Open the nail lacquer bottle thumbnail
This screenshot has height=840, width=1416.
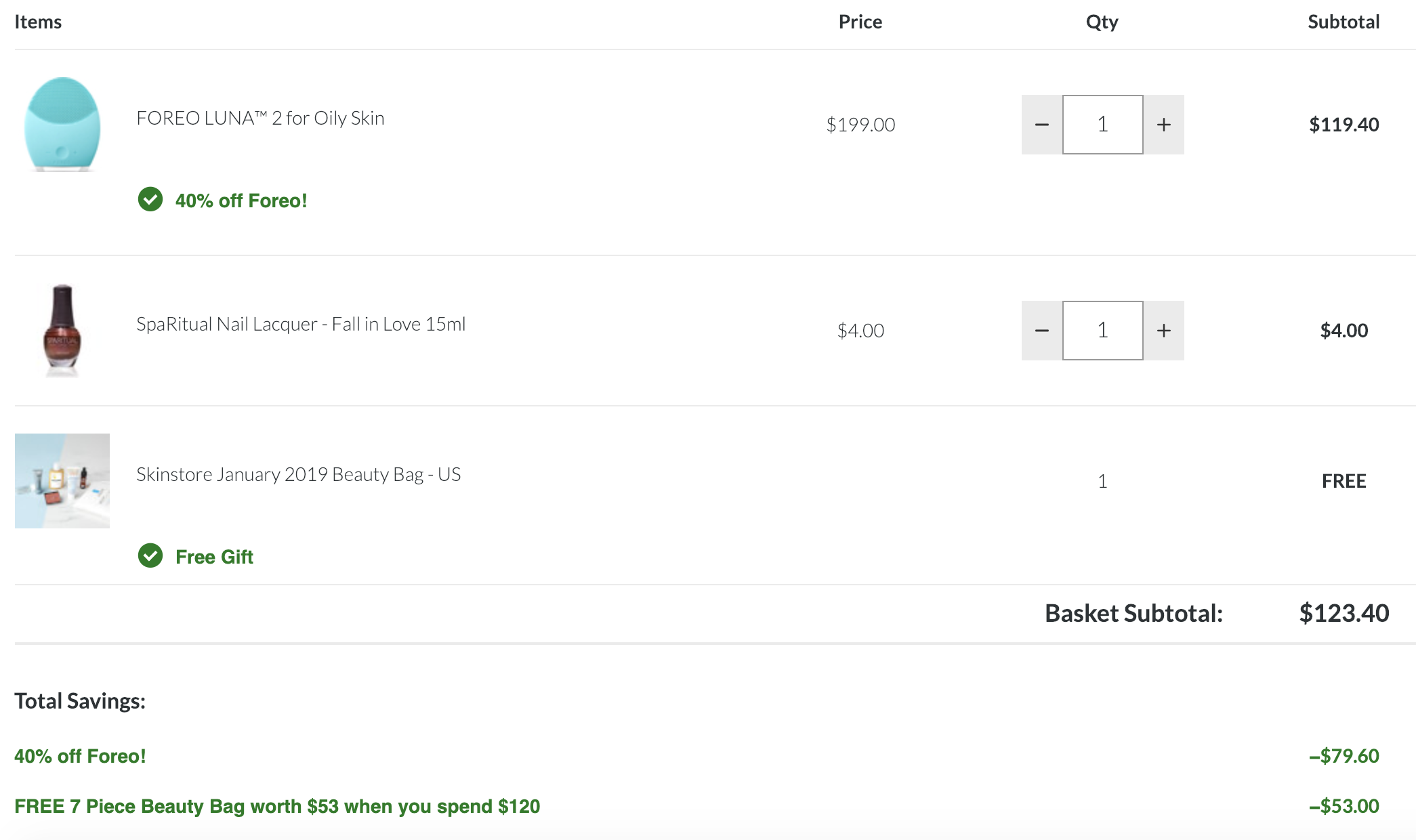click(x=62, y=331)
